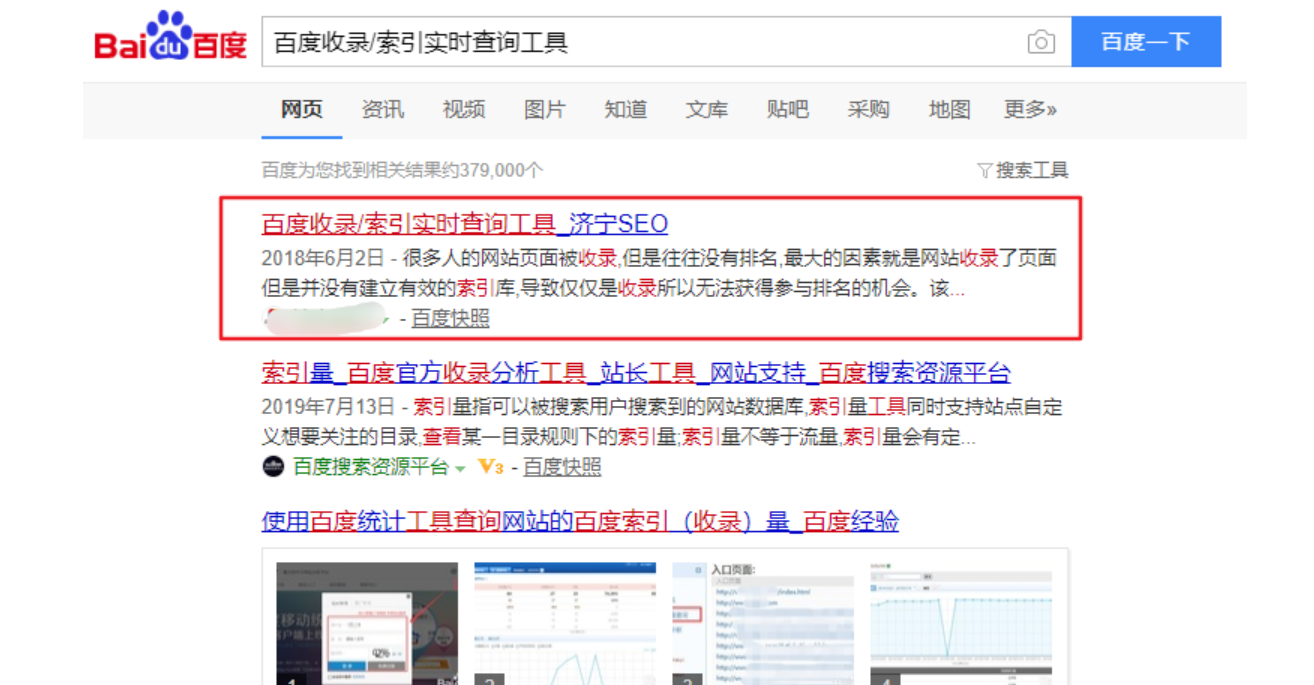Image resolution: width=1314 pixels, height=685 pixels.
Task: Open the 知道 tab
Action: (626, 110)
